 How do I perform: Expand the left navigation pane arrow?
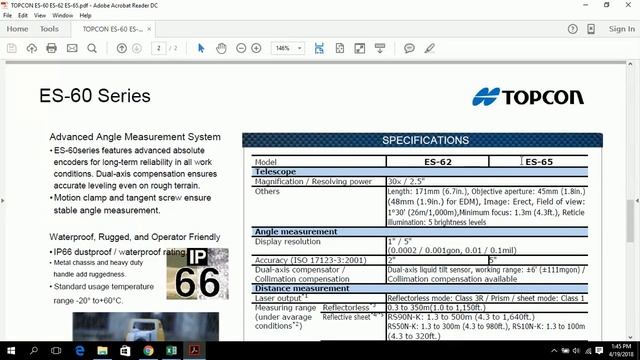pos(3,200)
